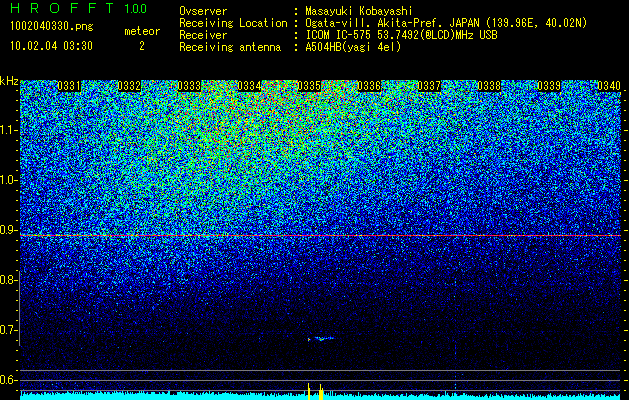Click the HROFFT title text
The image size is (629, 400).
click(62, 8)
